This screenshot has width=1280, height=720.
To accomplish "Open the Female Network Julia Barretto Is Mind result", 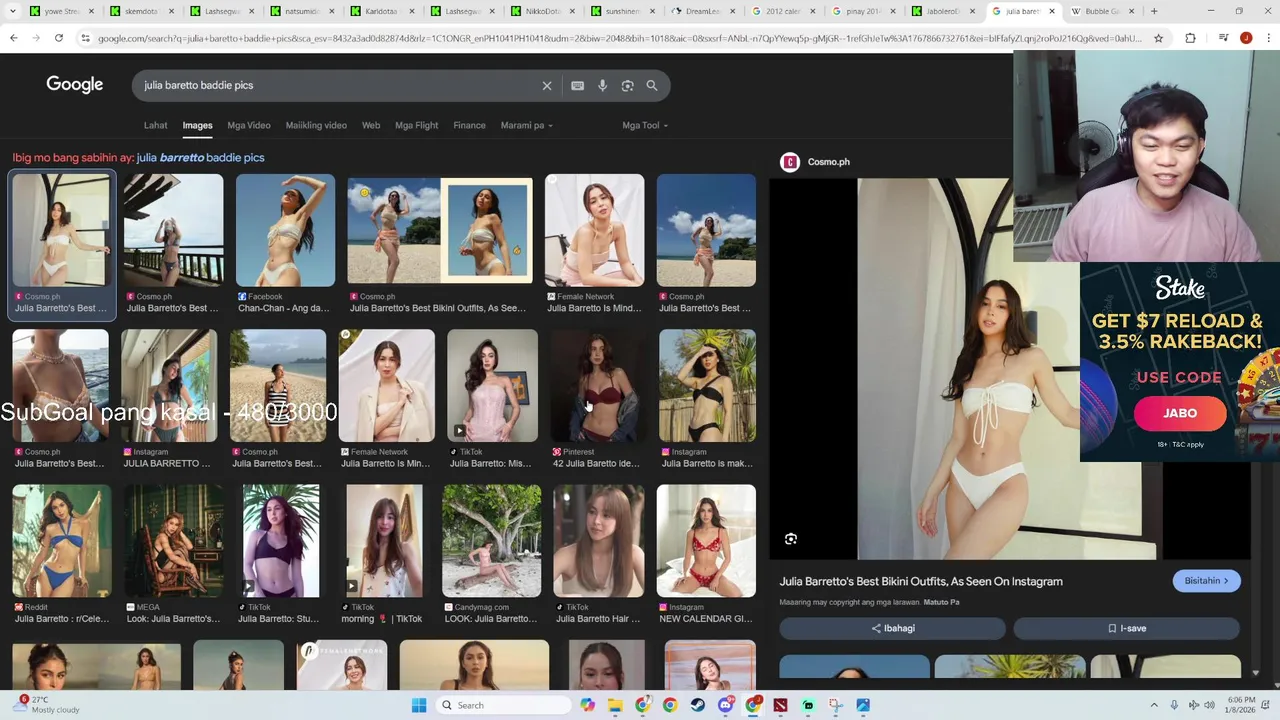I will pos(595,245).
